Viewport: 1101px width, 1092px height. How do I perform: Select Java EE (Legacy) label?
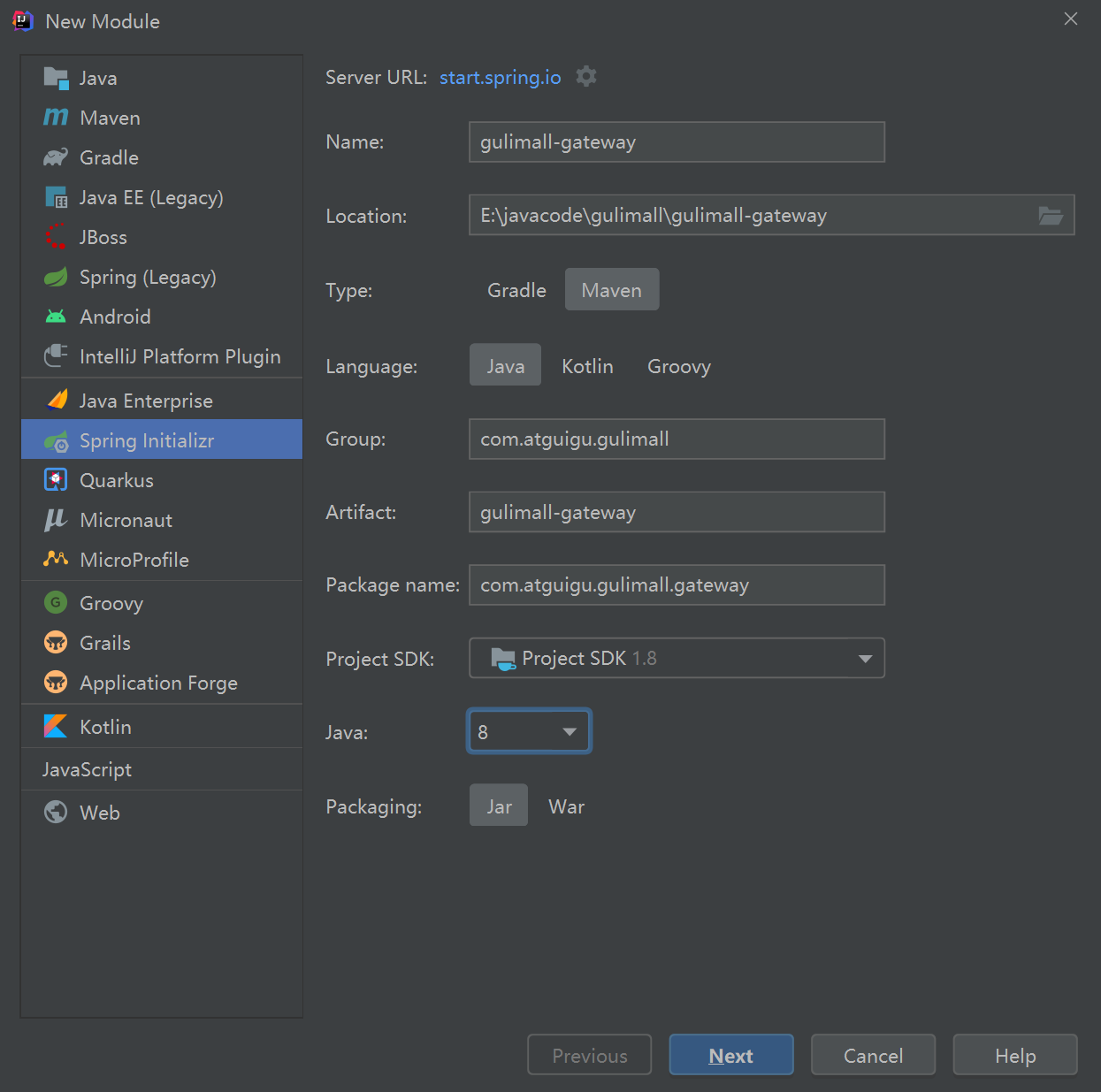pyautogui.click(x=151, y=197)
